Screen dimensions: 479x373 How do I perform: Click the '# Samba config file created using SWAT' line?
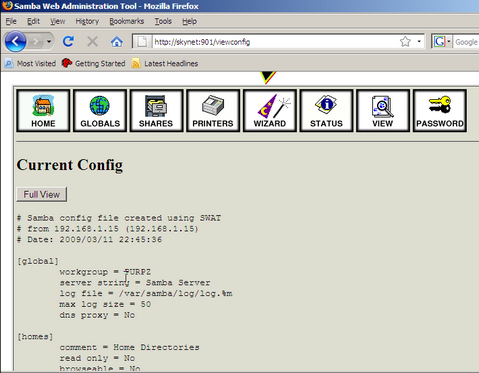click(119, 218)
